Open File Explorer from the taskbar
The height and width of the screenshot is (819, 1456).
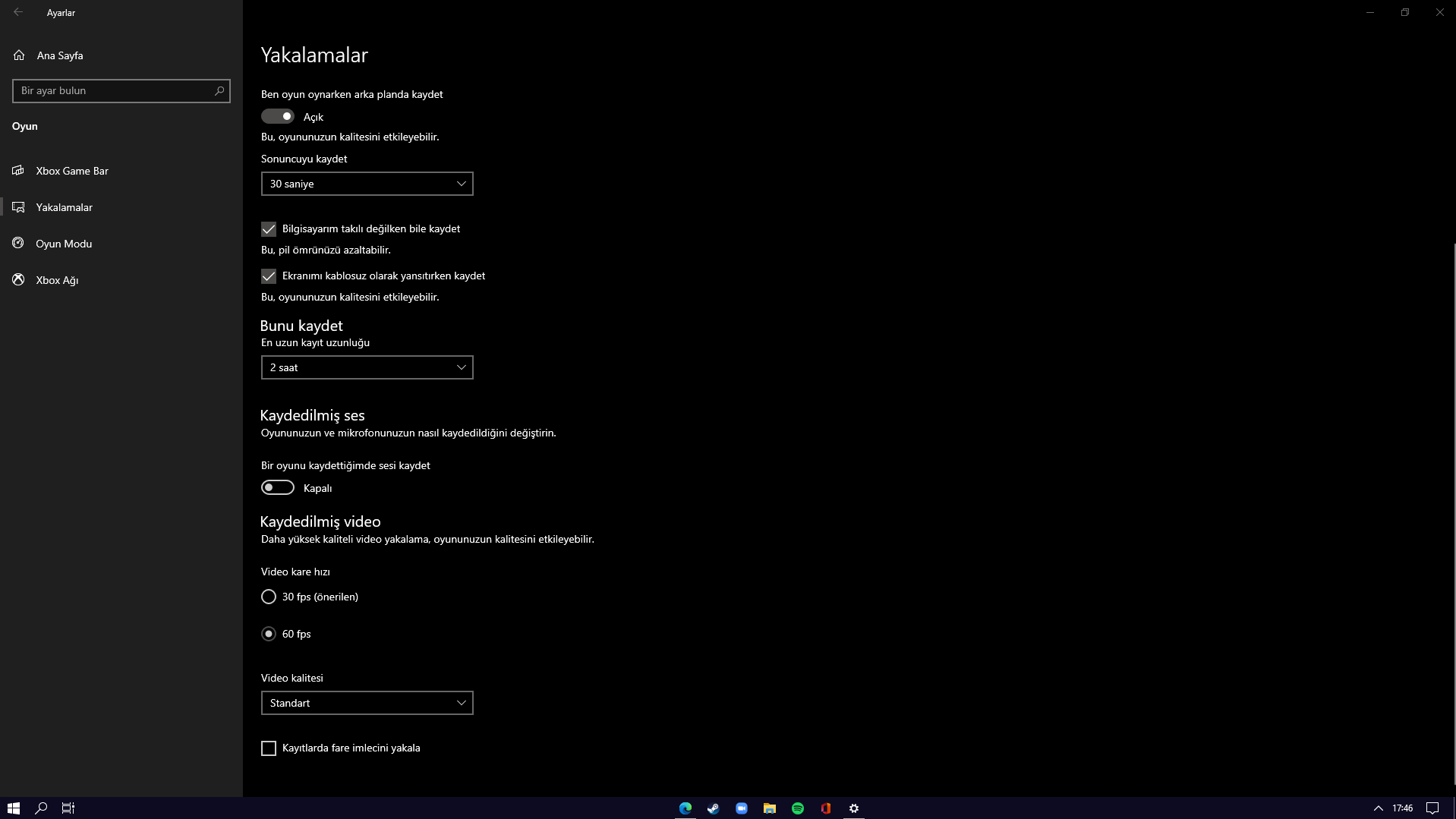tap(770, 808)
